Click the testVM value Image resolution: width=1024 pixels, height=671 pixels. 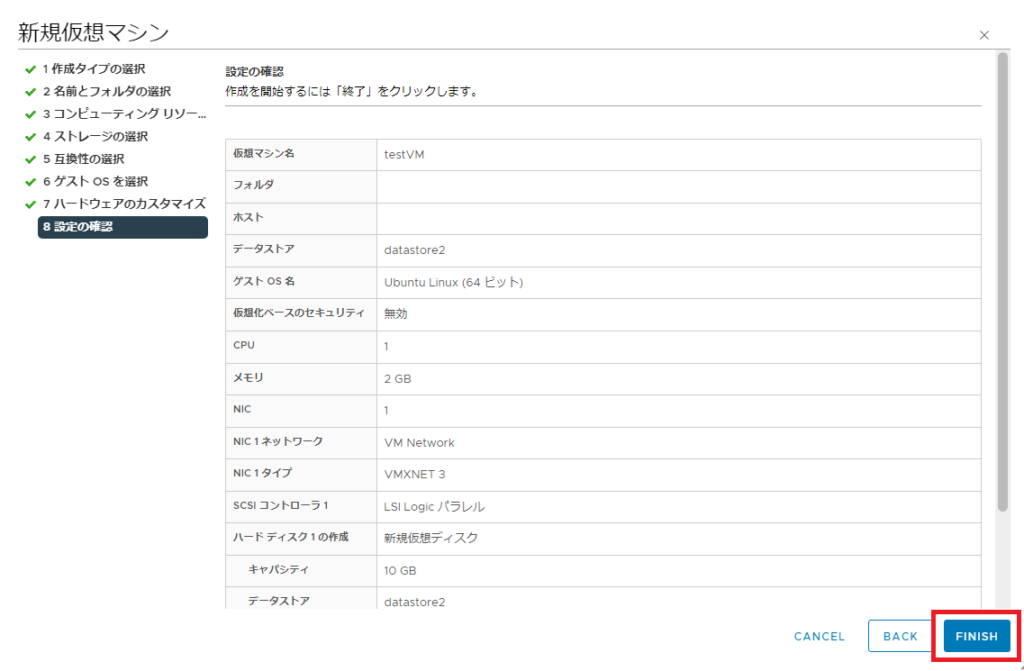point(404,155)
